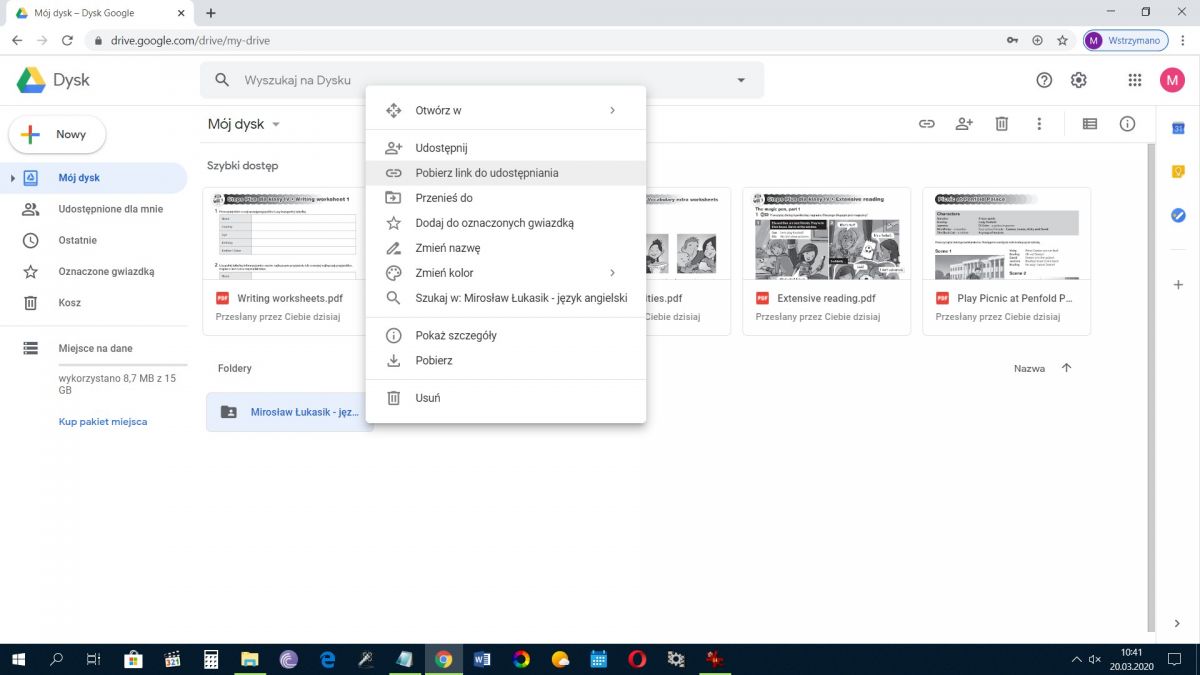Open Mój dysk in sidebar
Image resolution: width=1200 pixels, height=675 pixels.
(94, 178)
